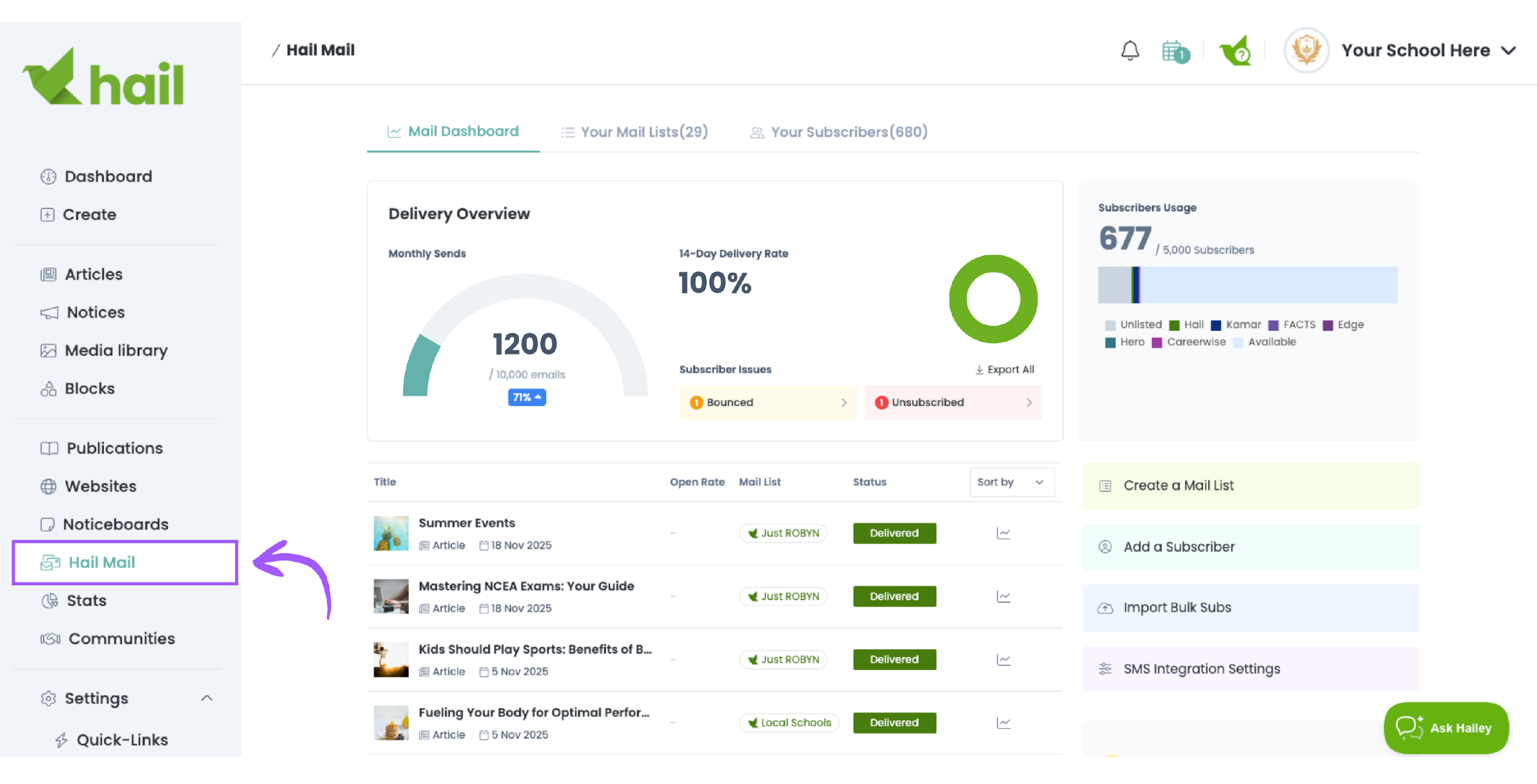Click the subscribers usage bar
Screen dimensions: 1537x784
pyautogui.click(x=1247, y=285)
